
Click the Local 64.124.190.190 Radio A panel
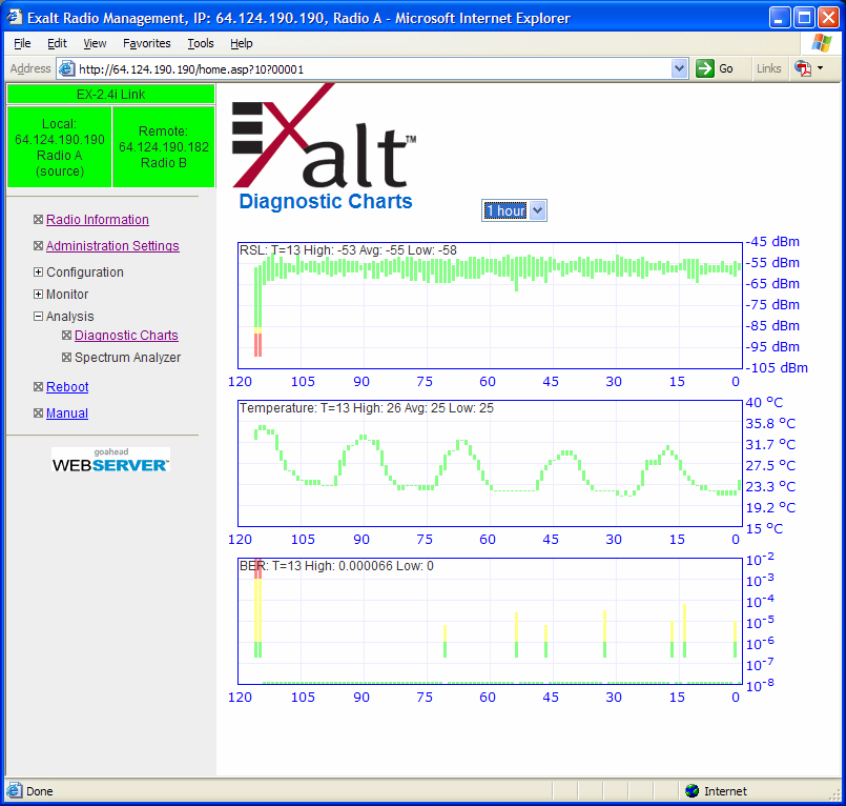(x=59, y=147)
